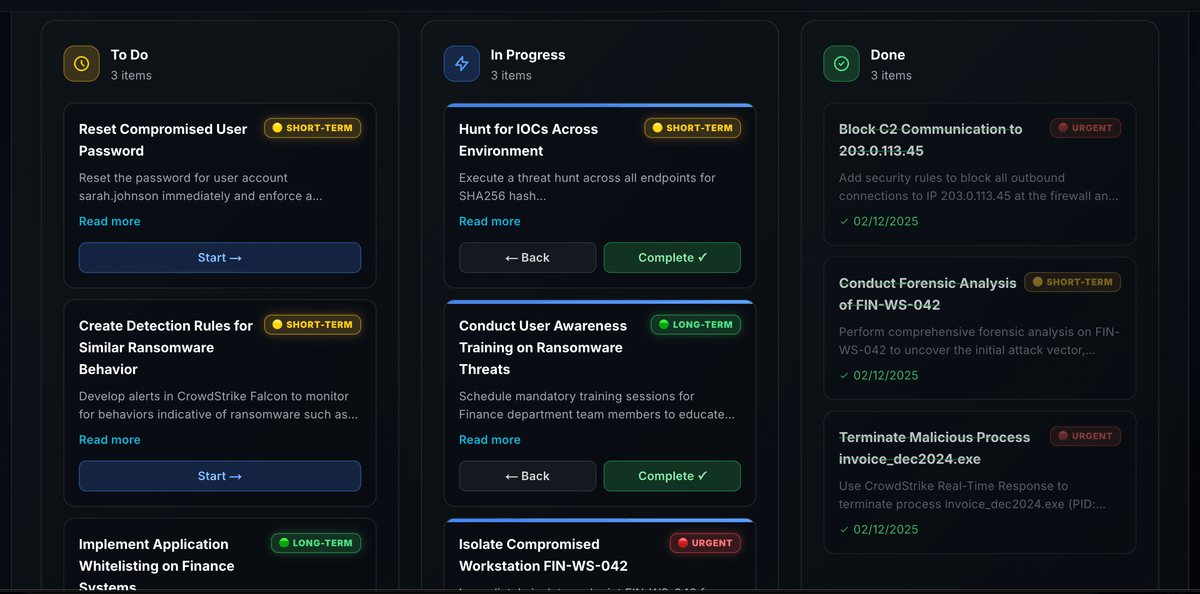Viewport: 1200px width, 594px height.
Task: Expand Read more on Create Detection Rules card
Action: point(110,440)
